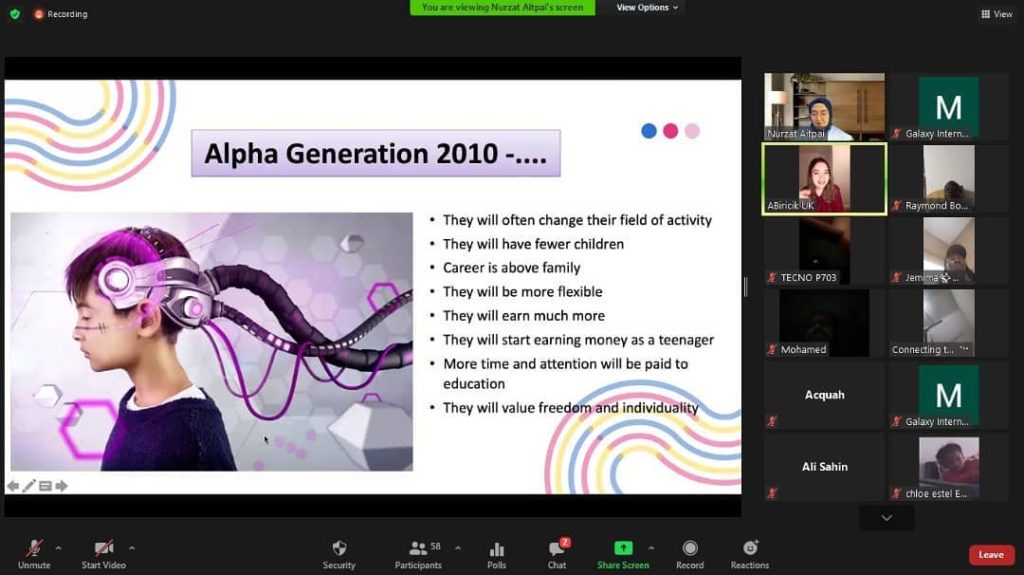Select Raymond Bo... participant tile
This screenshot has width=1024, height=575.
(949, 179)
